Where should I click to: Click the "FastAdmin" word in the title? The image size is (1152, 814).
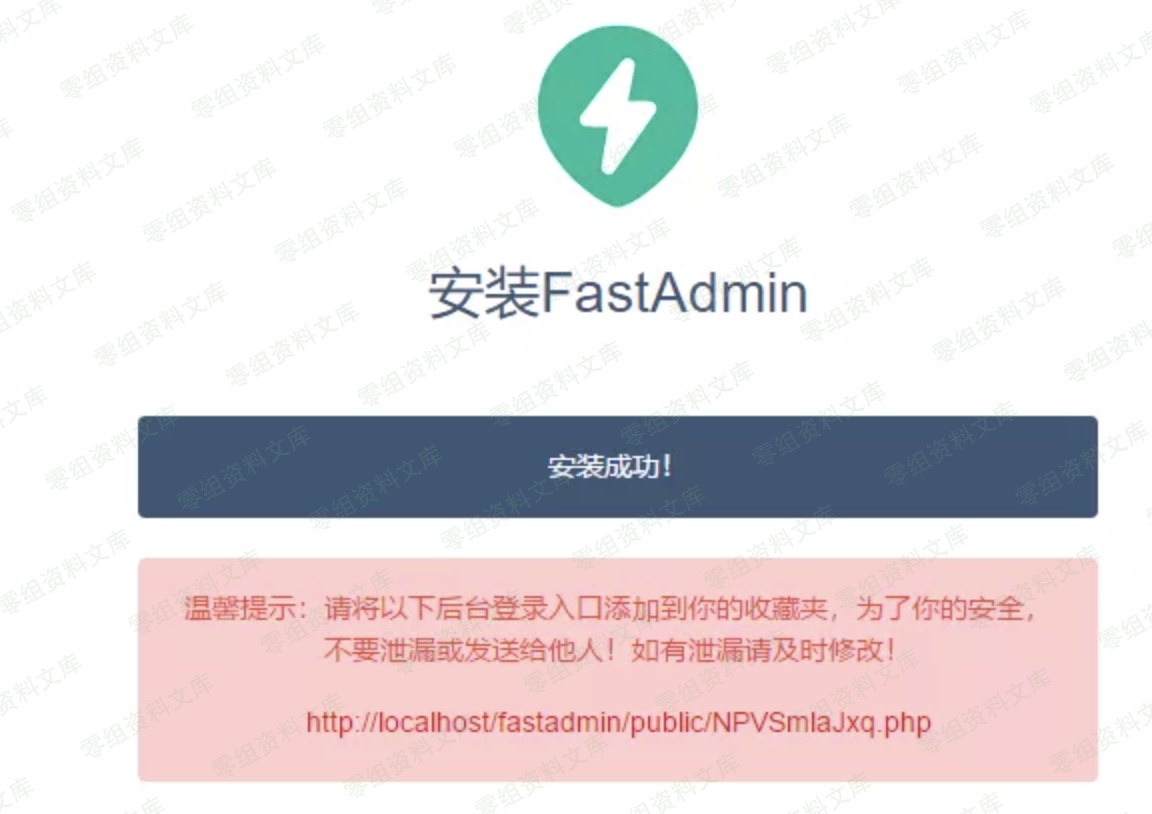click(674, 292)
